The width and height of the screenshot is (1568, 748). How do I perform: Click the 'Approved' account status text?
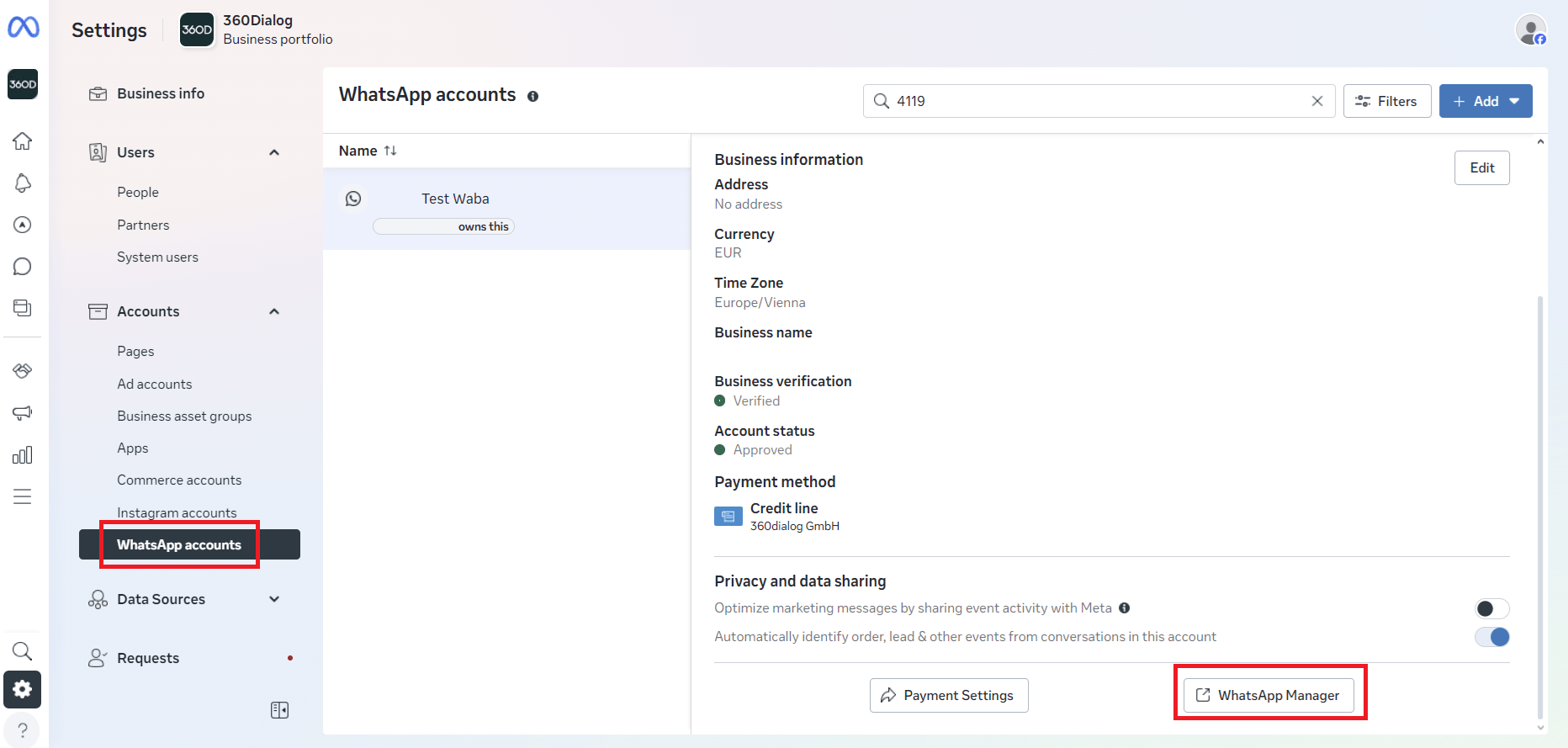pyautogui.click(x=762, y=449)
